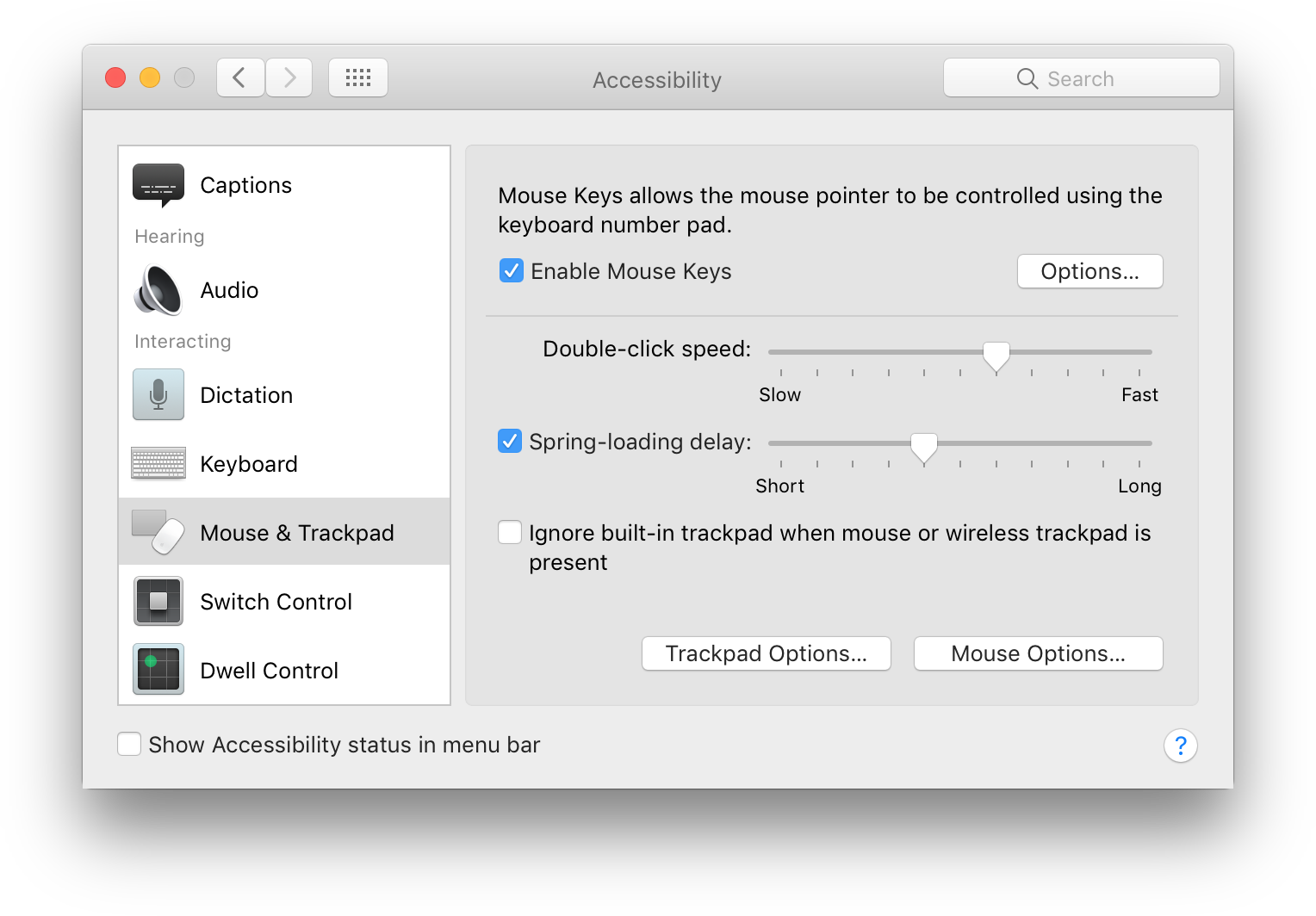The width and height of the screenshot is (1316, 916).
Task: Uncheck the Spring-loading delay checkbox
Action: click(510, 442)
